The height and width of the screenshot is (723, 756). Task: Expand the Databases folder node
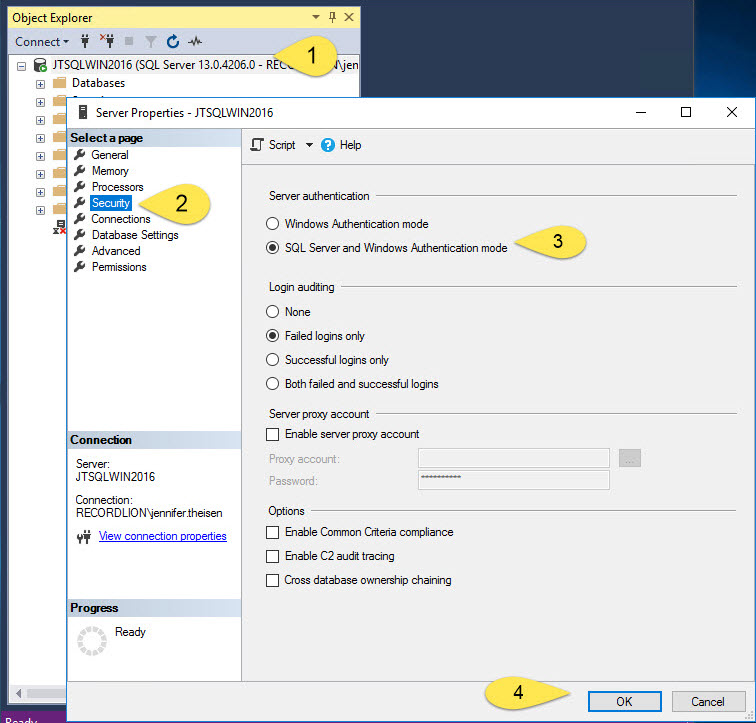40,84
